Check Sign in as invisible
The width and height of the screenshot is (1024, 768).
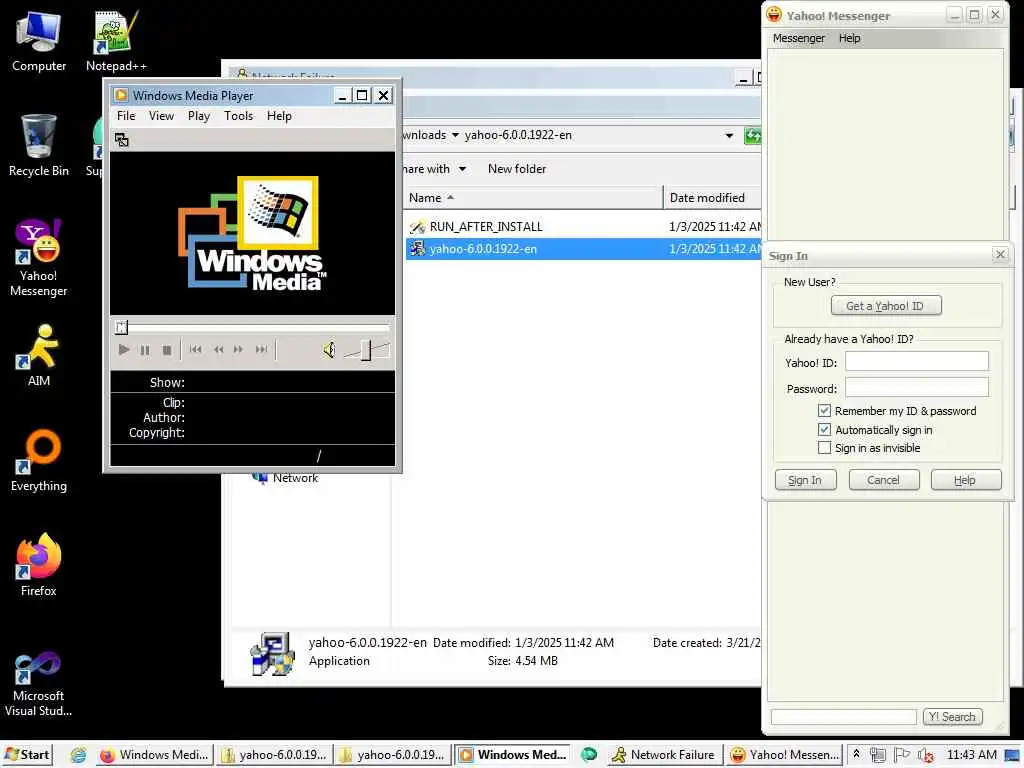[824, 448]
